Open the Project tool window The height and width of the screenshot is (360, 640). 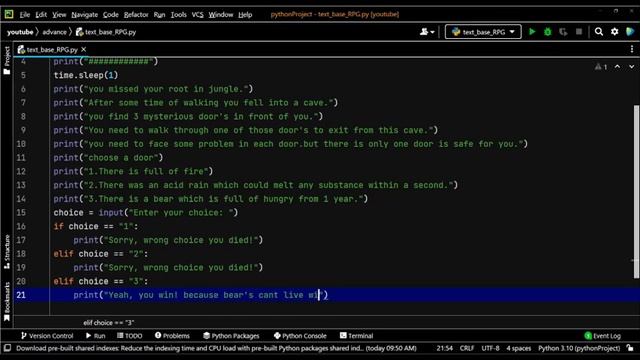(x=7, y=60)
